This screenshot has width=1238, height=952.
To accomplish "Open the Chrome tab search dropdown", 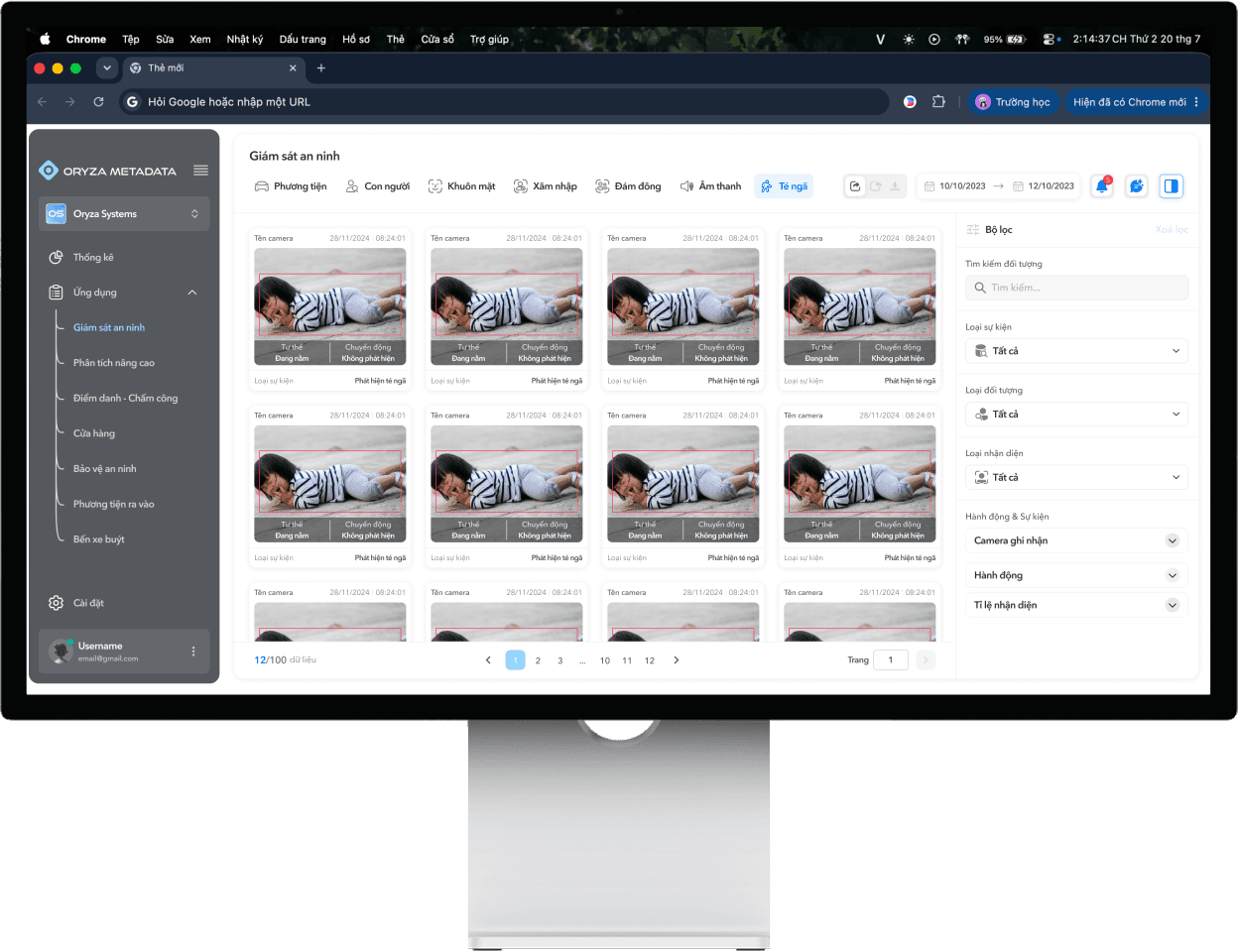I will point(107,68).
